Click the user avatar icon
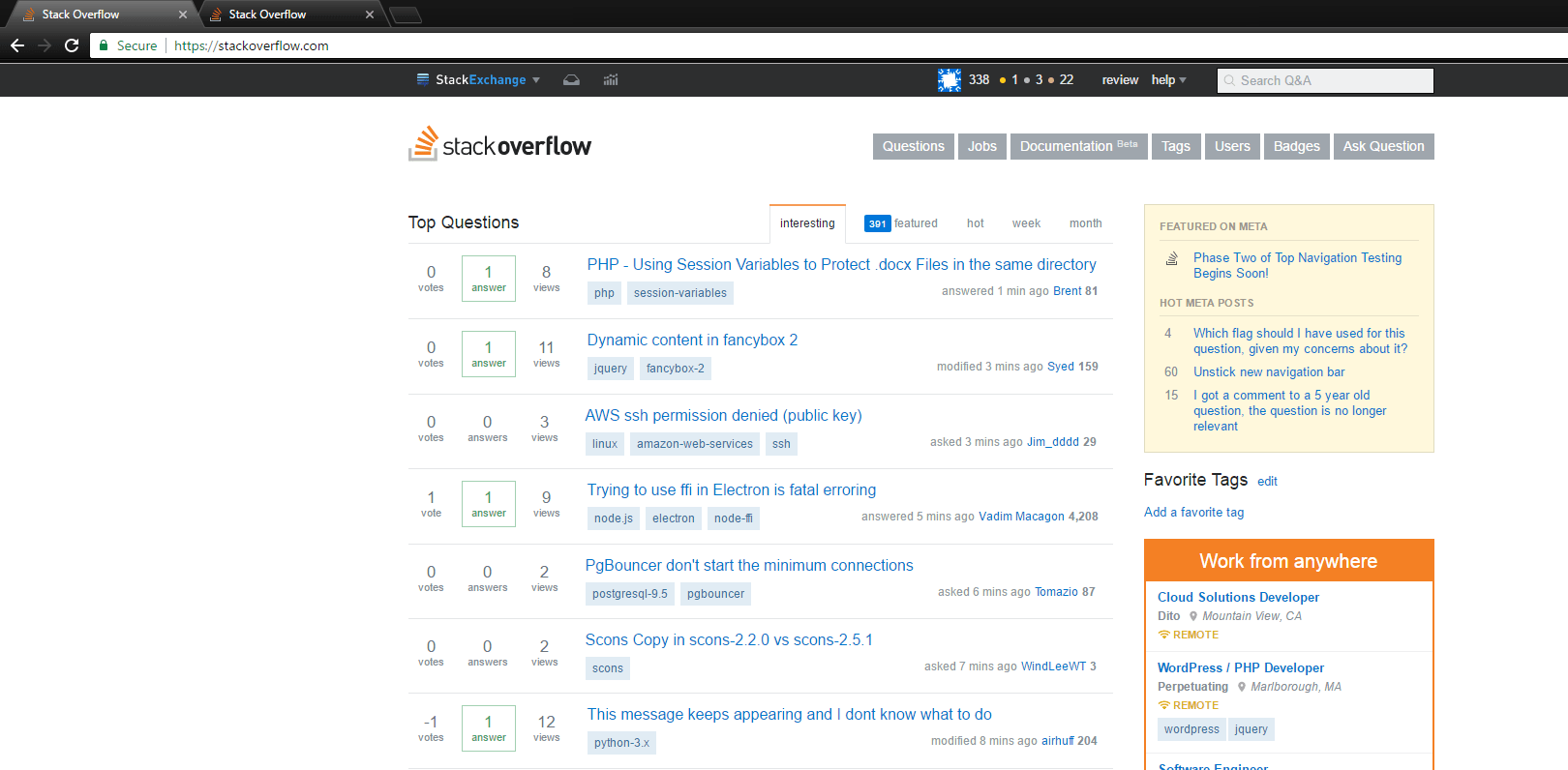This screenshot has height=770, width=1568. click(x=950, y=80)
